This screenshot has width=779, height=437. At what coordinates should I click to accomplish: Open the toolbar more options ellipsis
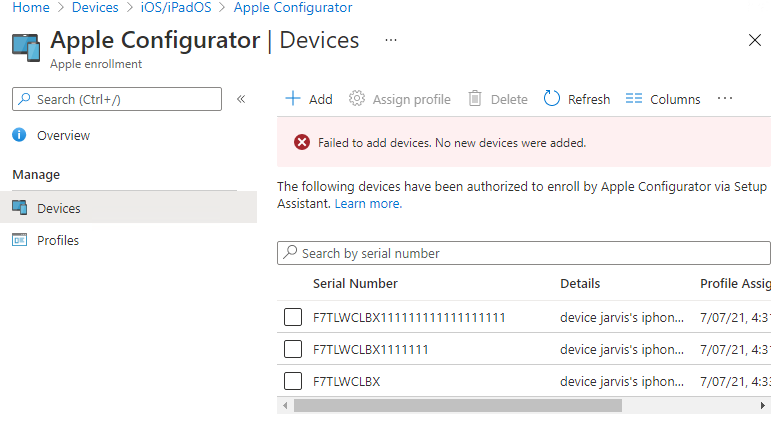tap(725, 99)
